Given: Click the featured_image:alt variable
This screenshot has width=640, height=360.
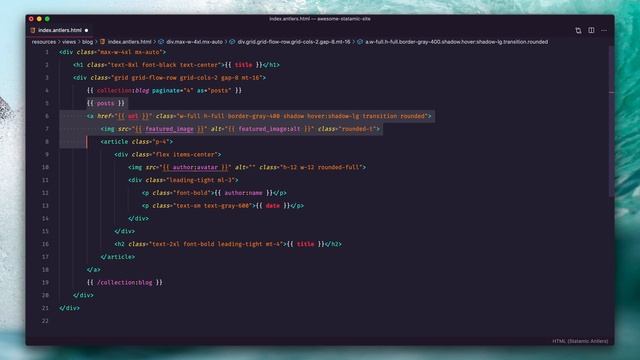Looking at the screenshot, I should coord(269,129).
